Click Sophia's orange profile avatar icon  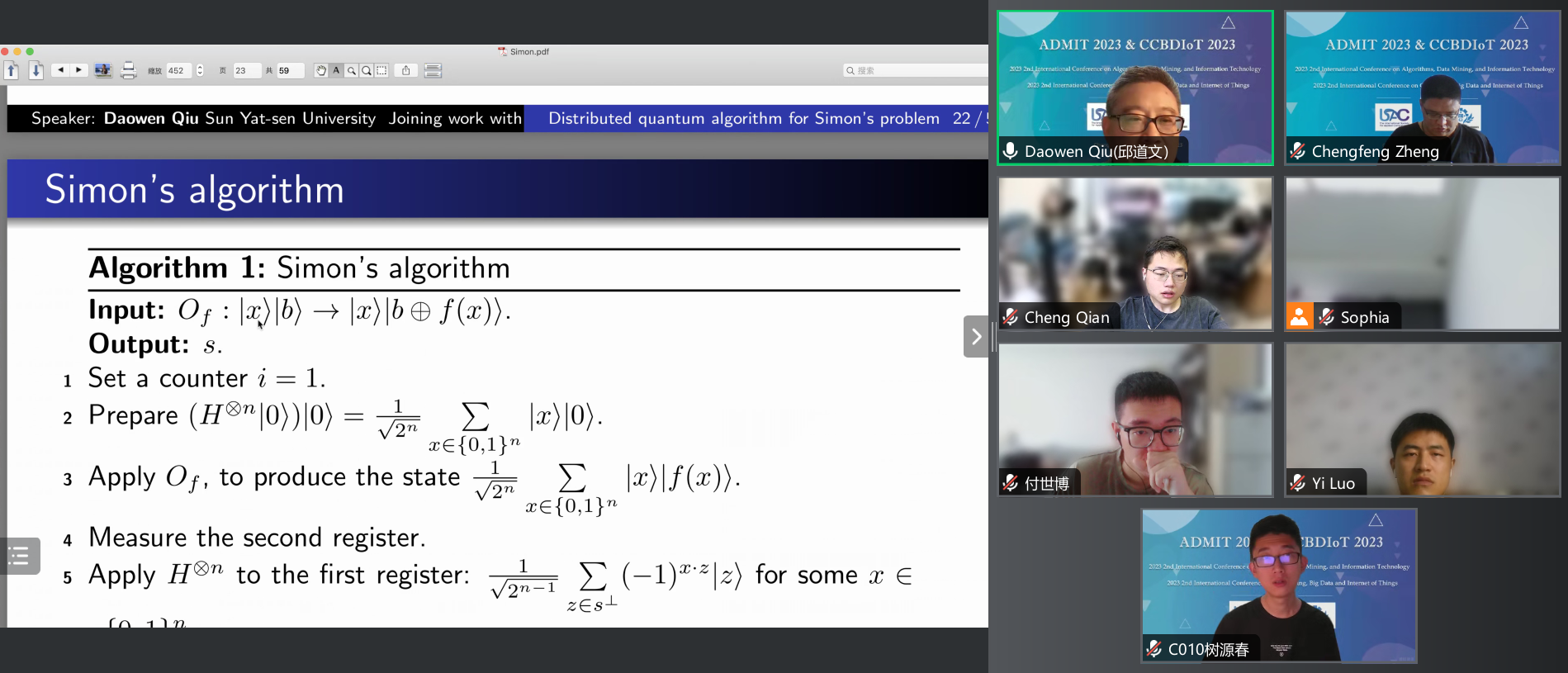1299,316
